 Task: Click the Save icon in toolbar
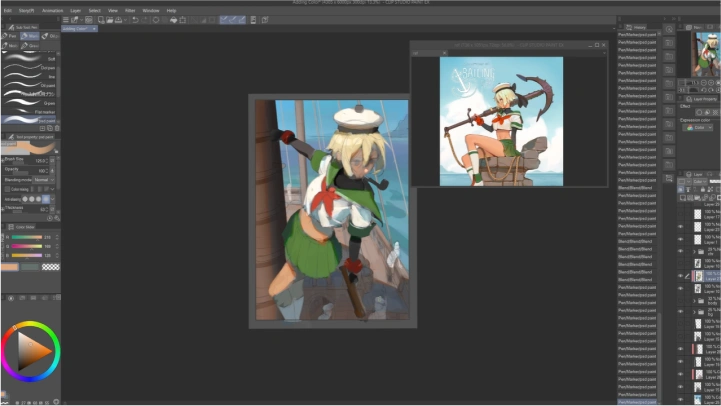[118, 20]
